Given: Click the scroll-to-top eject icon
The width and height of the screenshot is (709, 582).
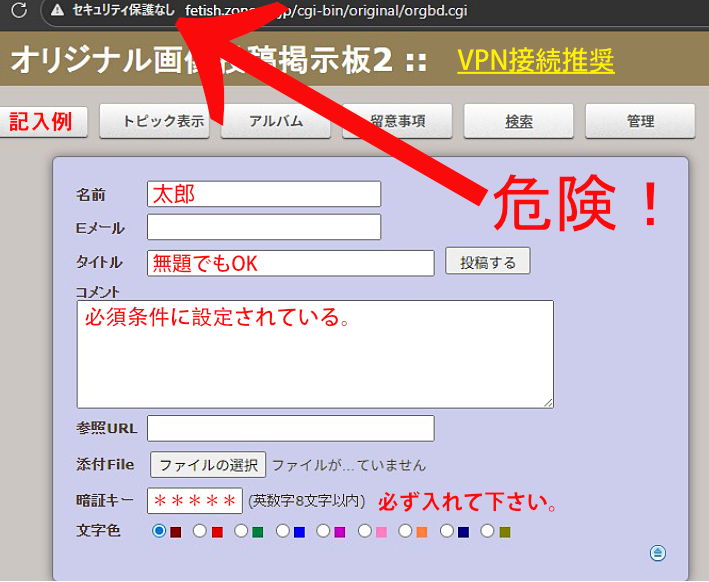Looking at the screenshot, I should point(657,553).
